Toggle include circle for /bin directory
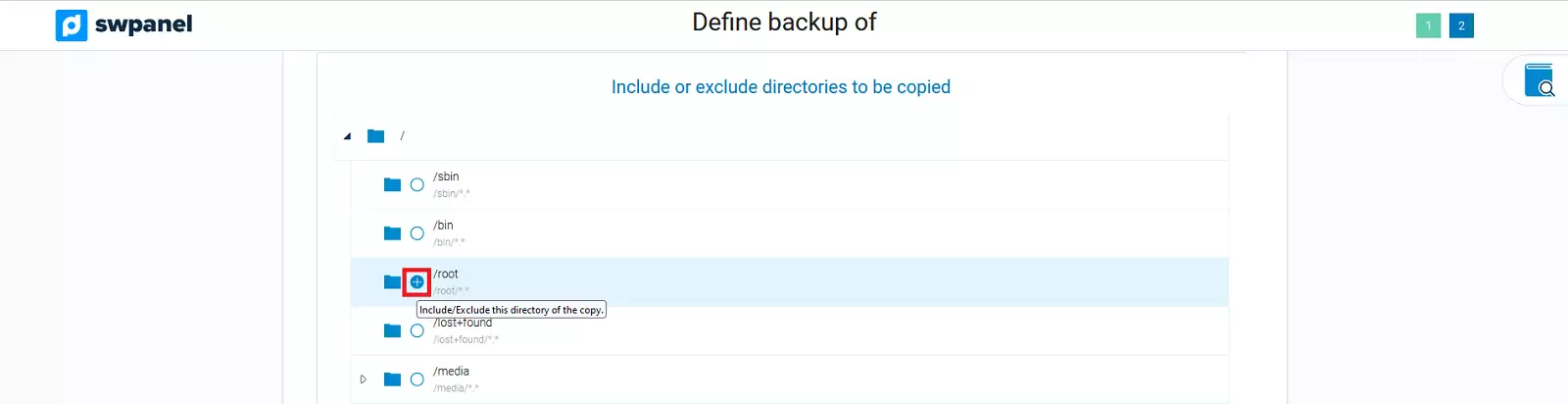The height and width of the screenshot is (404, 1568). (417, 233)
